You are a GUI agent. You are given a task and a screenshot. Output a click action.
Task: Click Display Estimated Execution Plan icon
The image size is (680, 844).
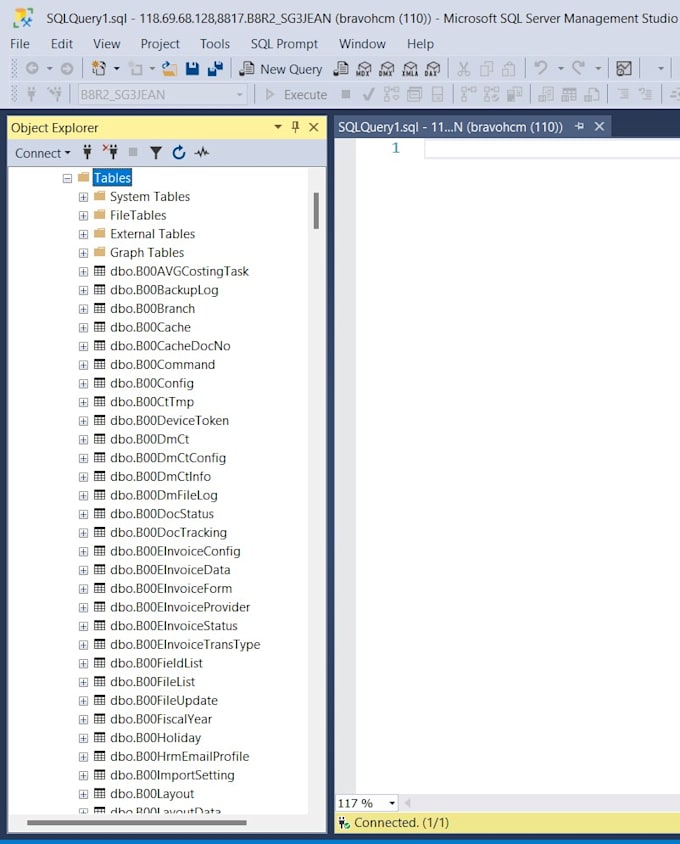[391, 95]
